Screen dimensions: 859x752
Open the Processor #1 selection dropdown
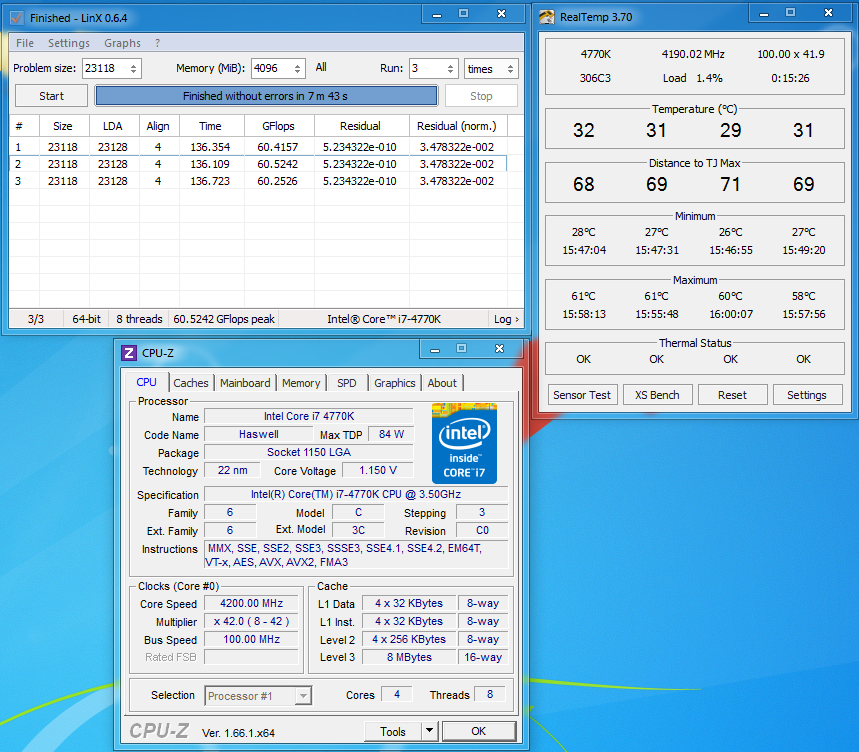pos(258,696)
